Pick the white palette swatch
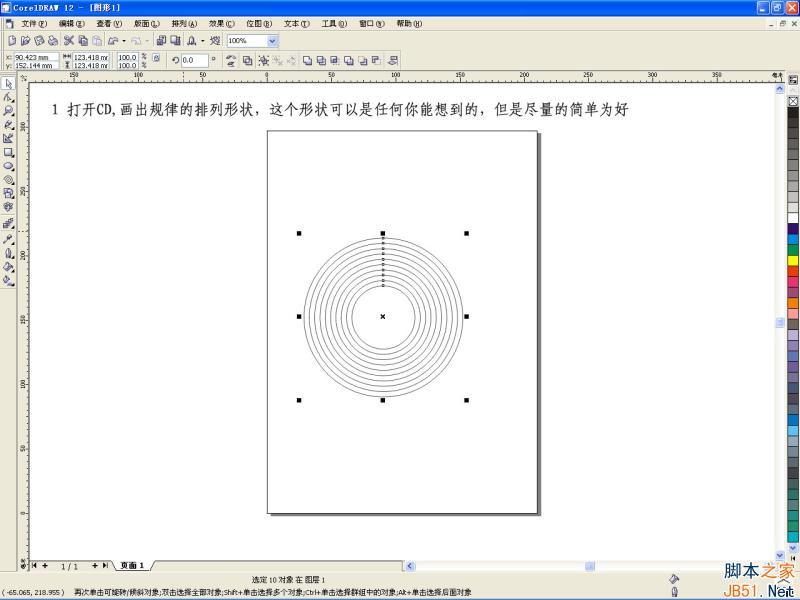The width and height of the screenshot is (800, 600). pos(793,218)
